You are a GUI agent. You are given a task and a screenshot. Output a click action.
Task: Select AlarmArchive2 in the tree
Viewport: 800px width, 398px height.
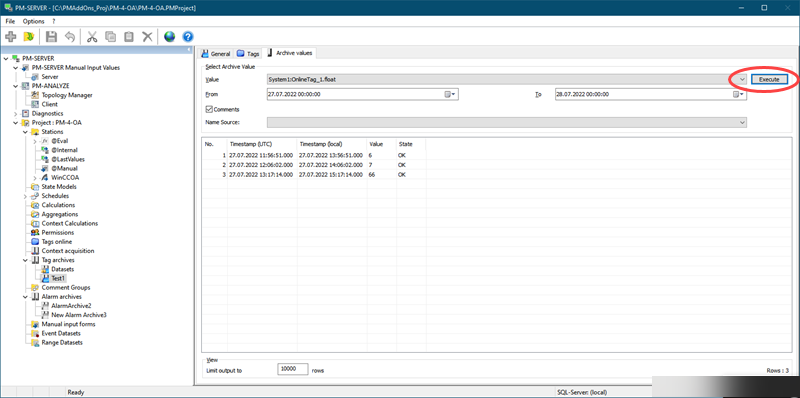[71, 306]
